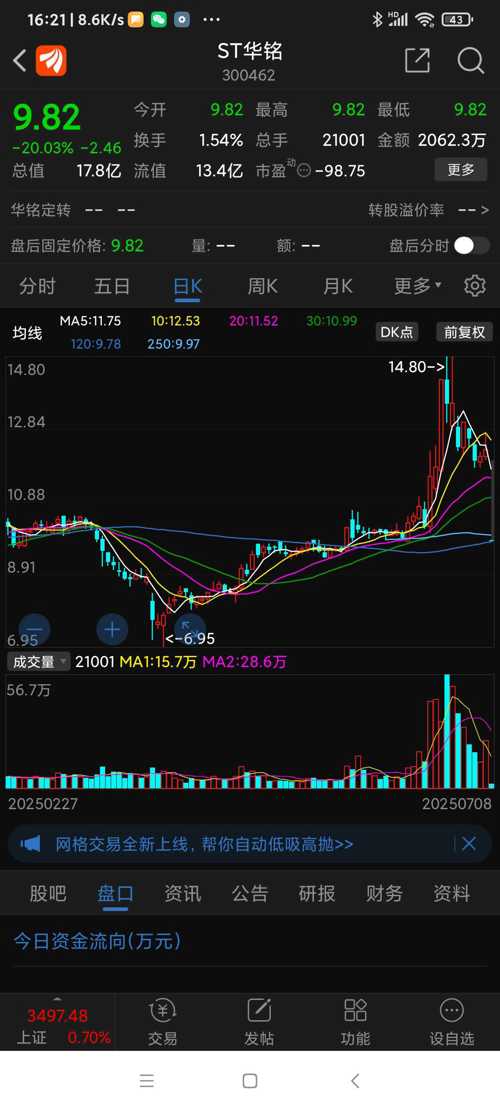Screen dimensions: 500x1111
Task: Zoom out chart with minus icon
Action: [35, 629]
